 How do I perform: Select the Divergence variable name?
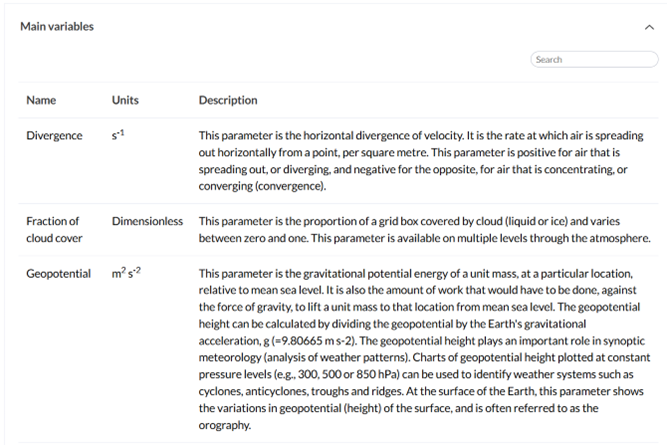coord(54,136)
